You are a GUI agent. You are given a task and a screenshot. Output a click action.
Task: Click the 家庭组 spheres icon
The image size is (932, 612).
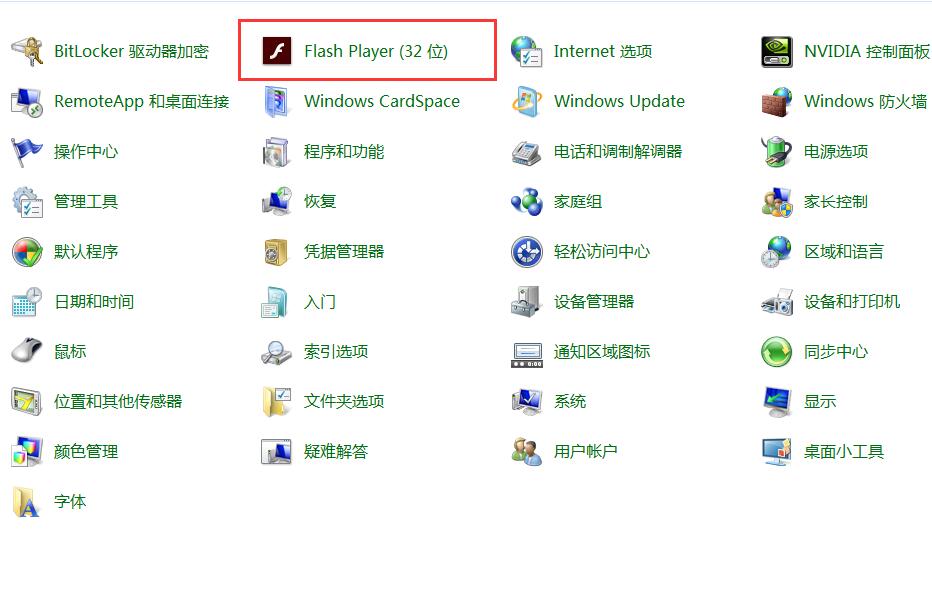527,201
